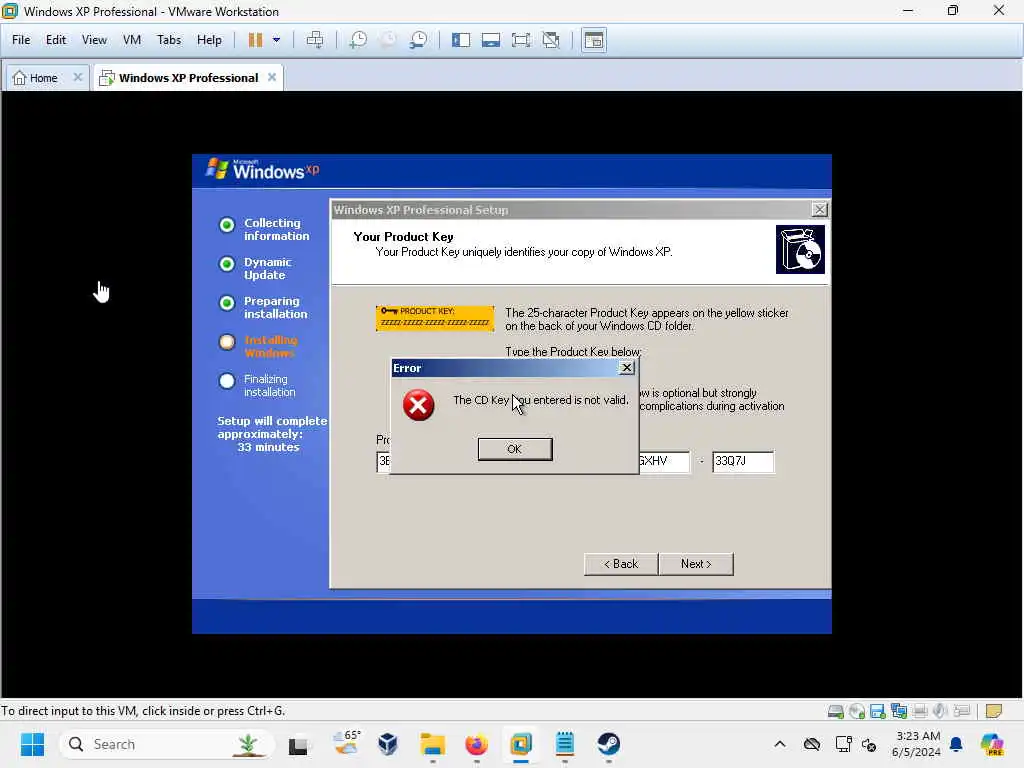Click the Next button in Setup

pos(696,564)
